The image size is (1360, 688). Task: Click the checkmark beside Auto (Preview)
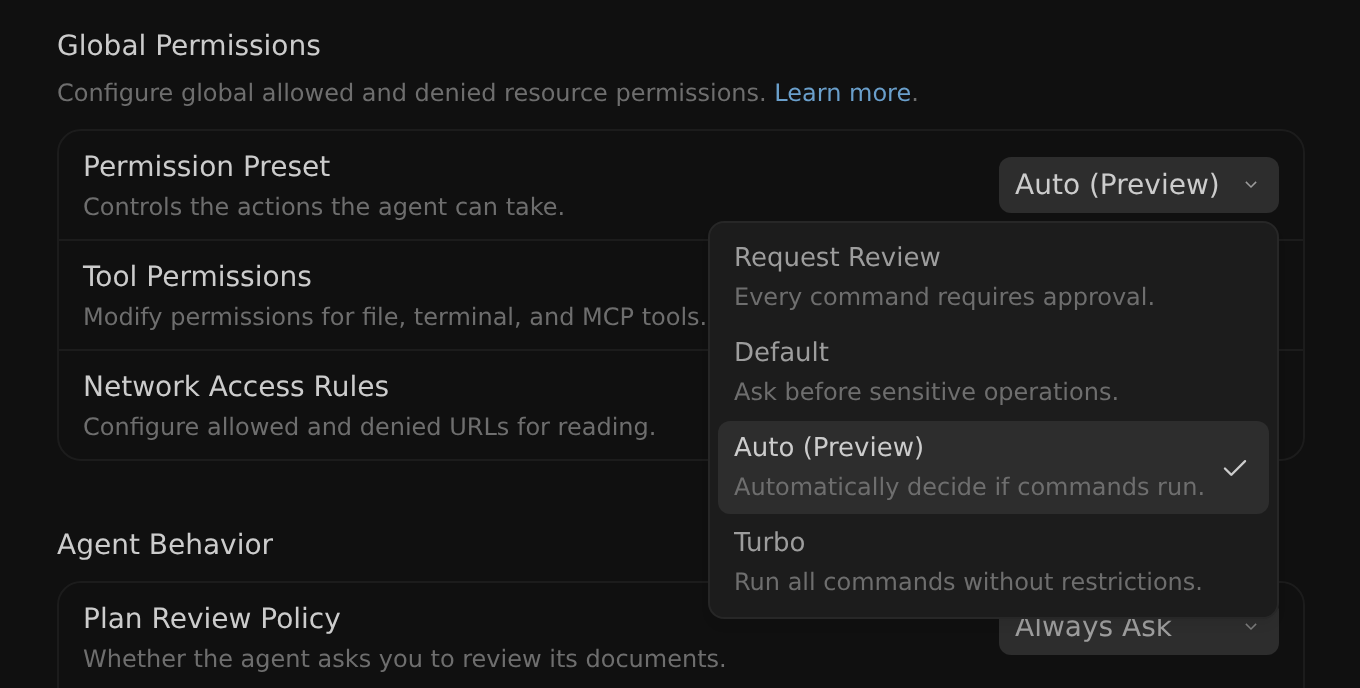coord(1235,468)
